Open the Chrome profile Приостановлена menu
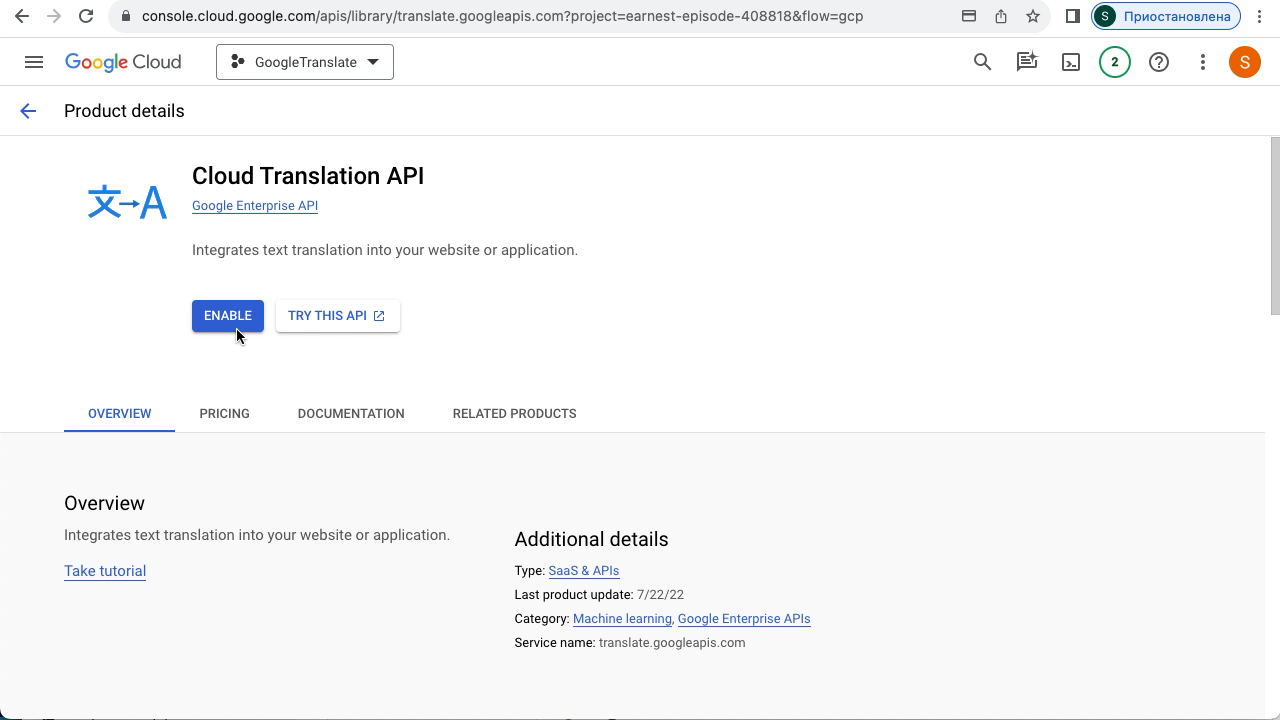This screenshot has width=1280, height=720. click(1166, 16)
